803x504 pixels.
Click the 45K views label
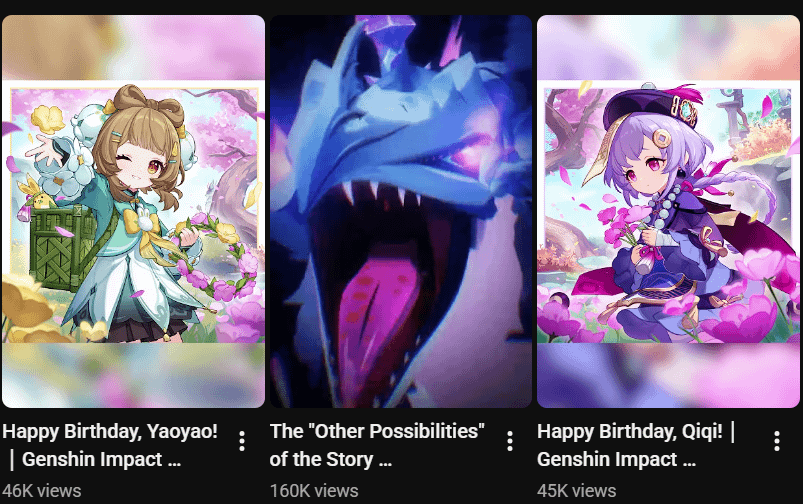pyautogui.click(x=577, y=491)
